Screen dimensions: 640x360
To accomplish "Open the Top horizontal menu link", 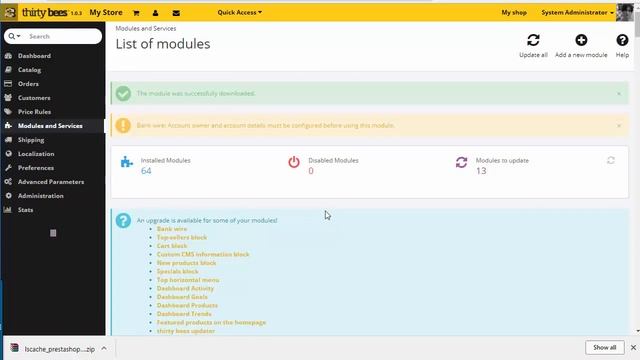I will [x=188, y=280].
